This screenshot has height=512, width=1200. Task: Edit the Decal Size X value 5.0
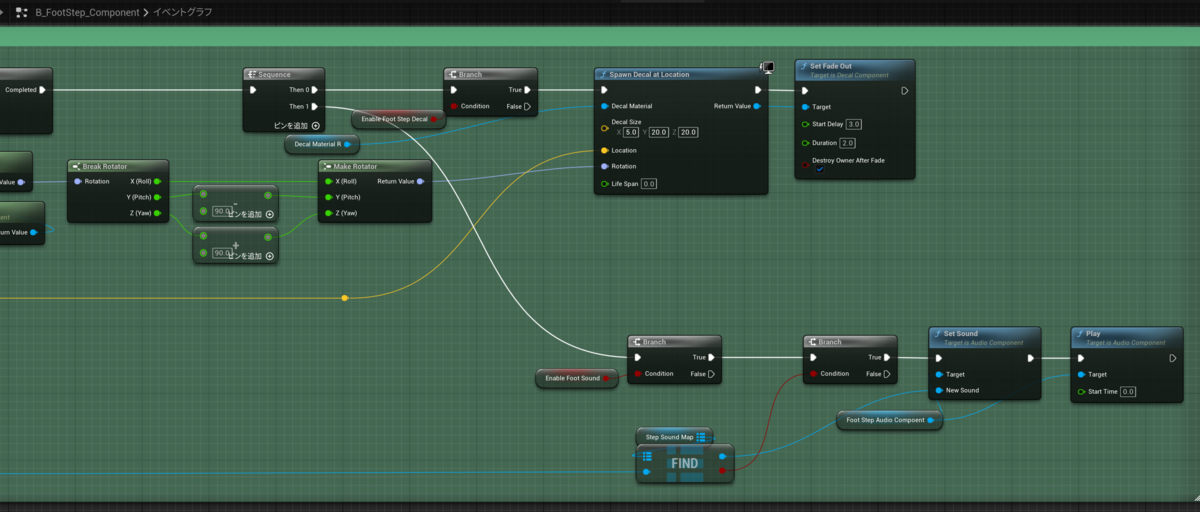coord(631,132)
